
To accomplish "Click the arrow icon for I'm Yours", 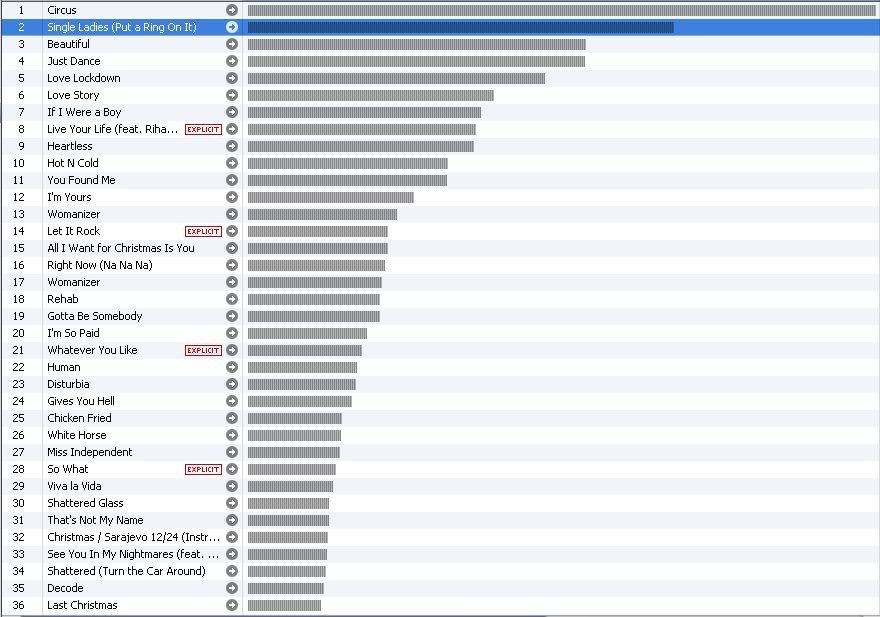I will point(232,197).
